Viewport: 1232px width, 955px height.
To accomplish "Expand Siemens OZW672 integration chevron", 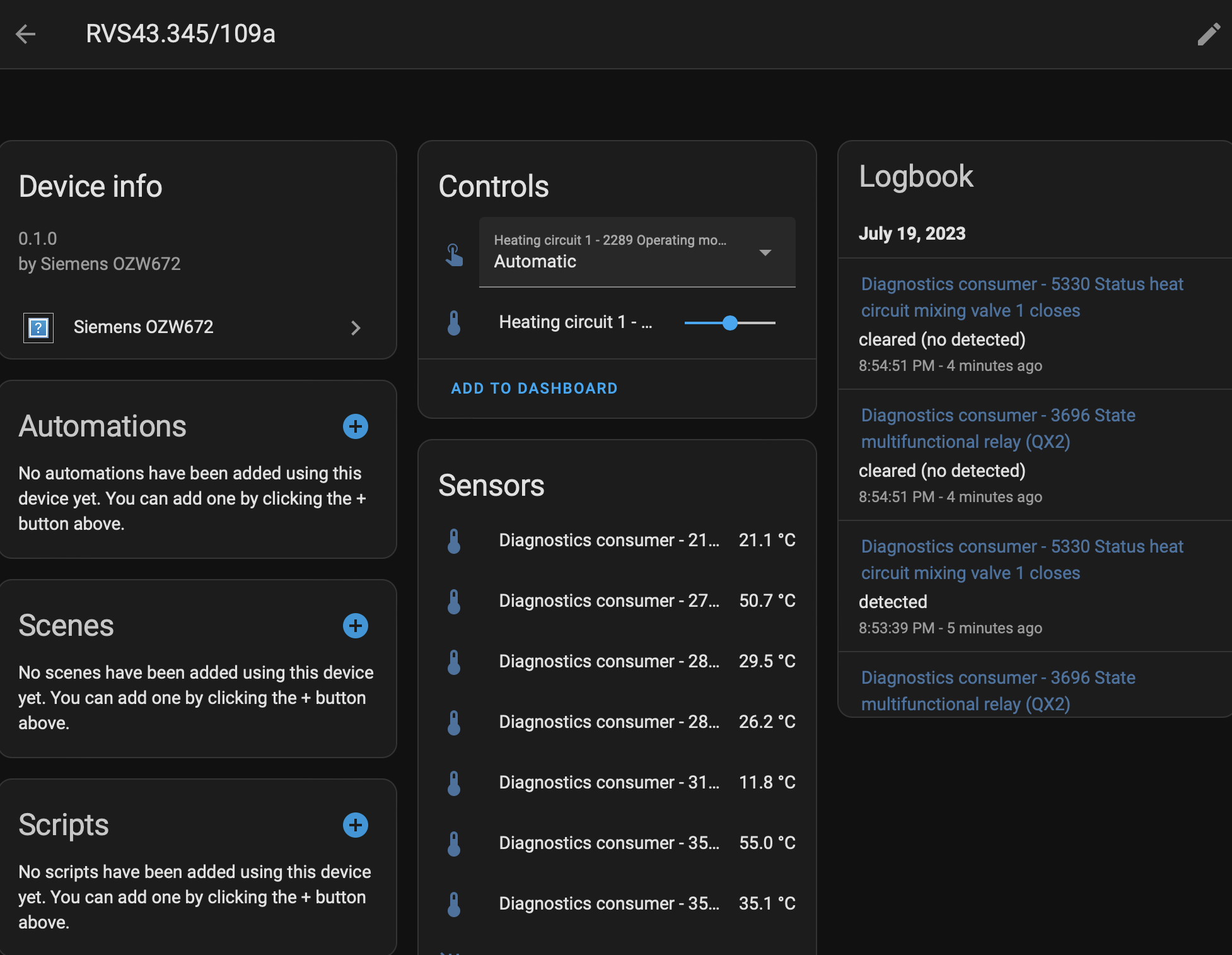I will 356,327.
